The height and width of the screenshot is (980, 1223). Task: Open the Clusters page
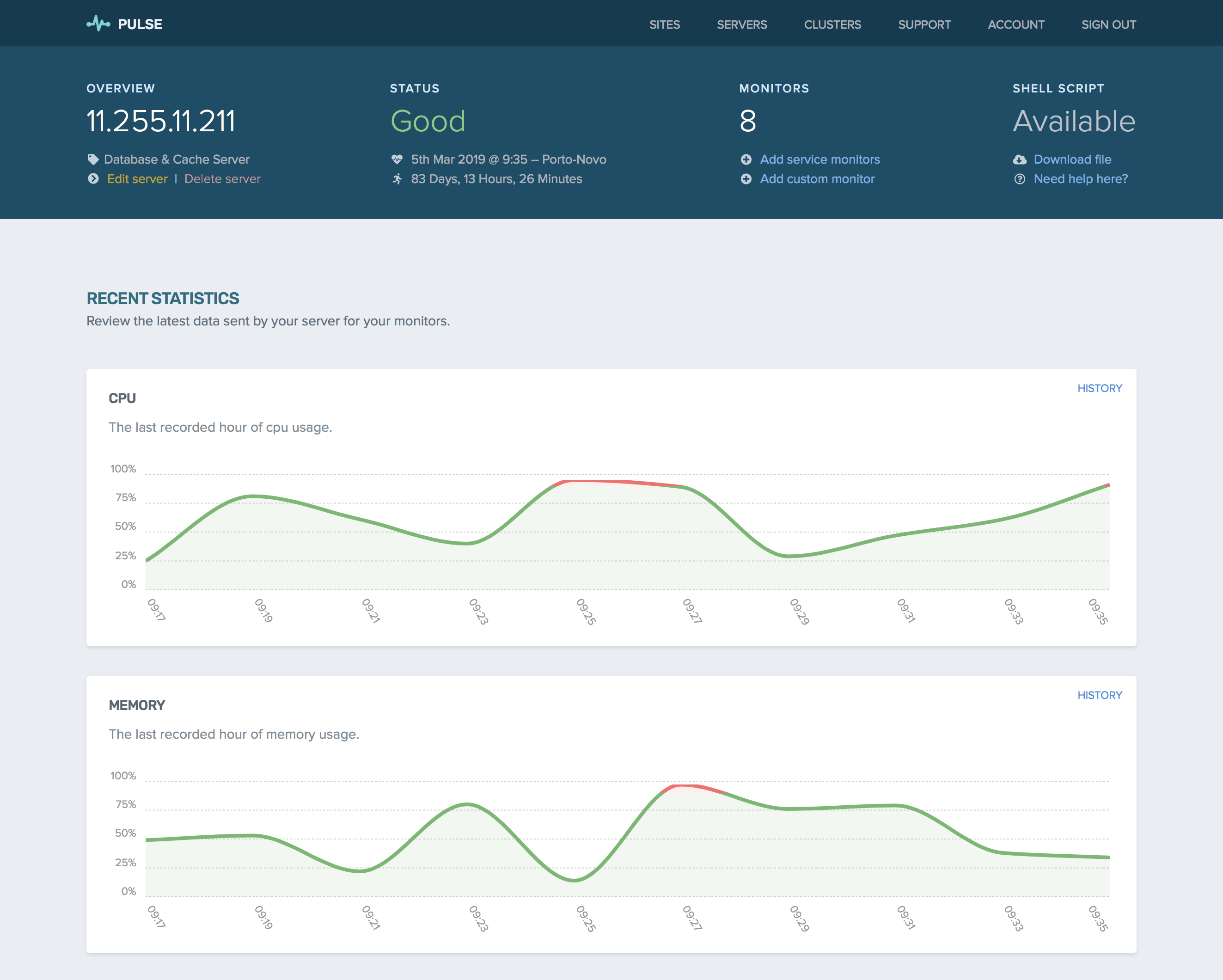click(832, 24)
